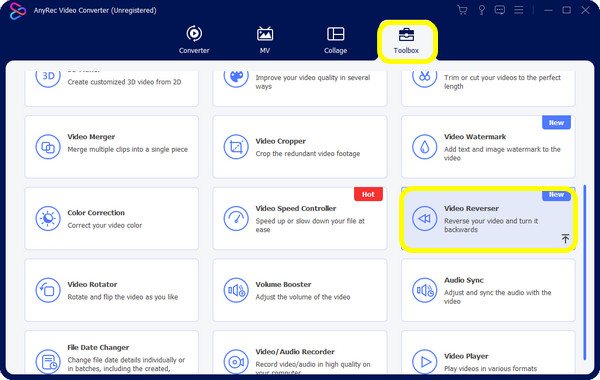Click 'Adjust the volume of the video'
Image resolution: width=600 pixels, height=380 pixels.
pos(303,297)
